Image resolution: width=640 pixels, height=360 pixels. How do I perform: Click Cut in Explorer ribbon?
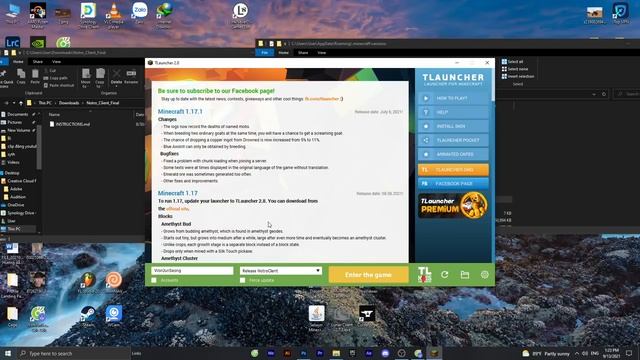50,71
